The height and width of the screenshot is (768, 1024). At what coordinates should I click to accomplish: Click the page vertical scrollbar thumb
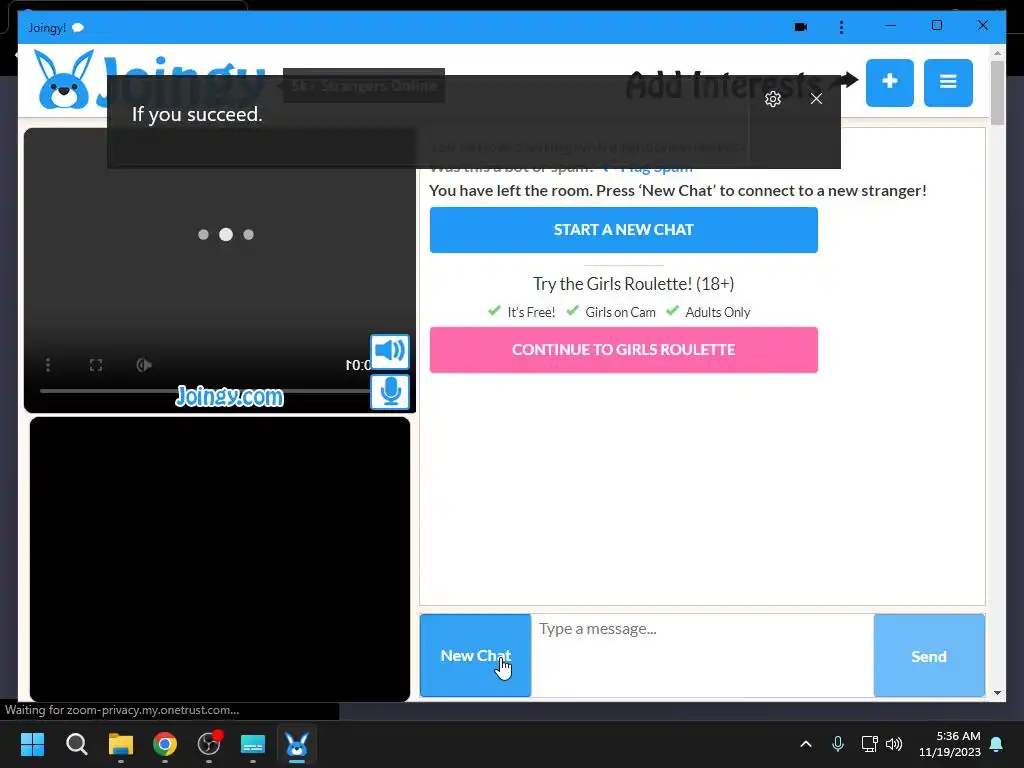[x=997, y=93]
